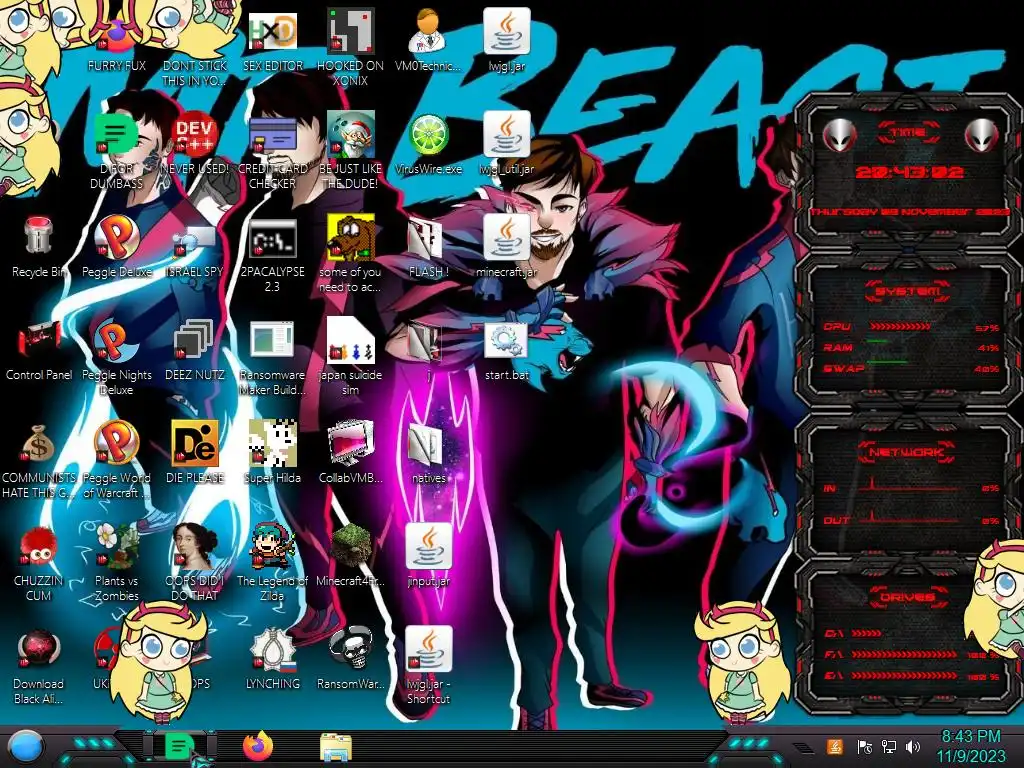Screen dimensions: 1024x768
Task: Open the Dev-C++ icon labeled NEVER USED!
Action: 195,135
